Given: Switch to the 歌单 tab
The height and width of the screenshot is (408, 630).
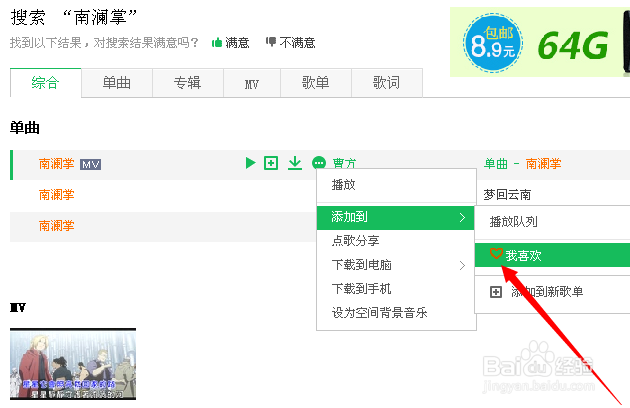Looking at the screenshot, I should click(x=316, y=83).
